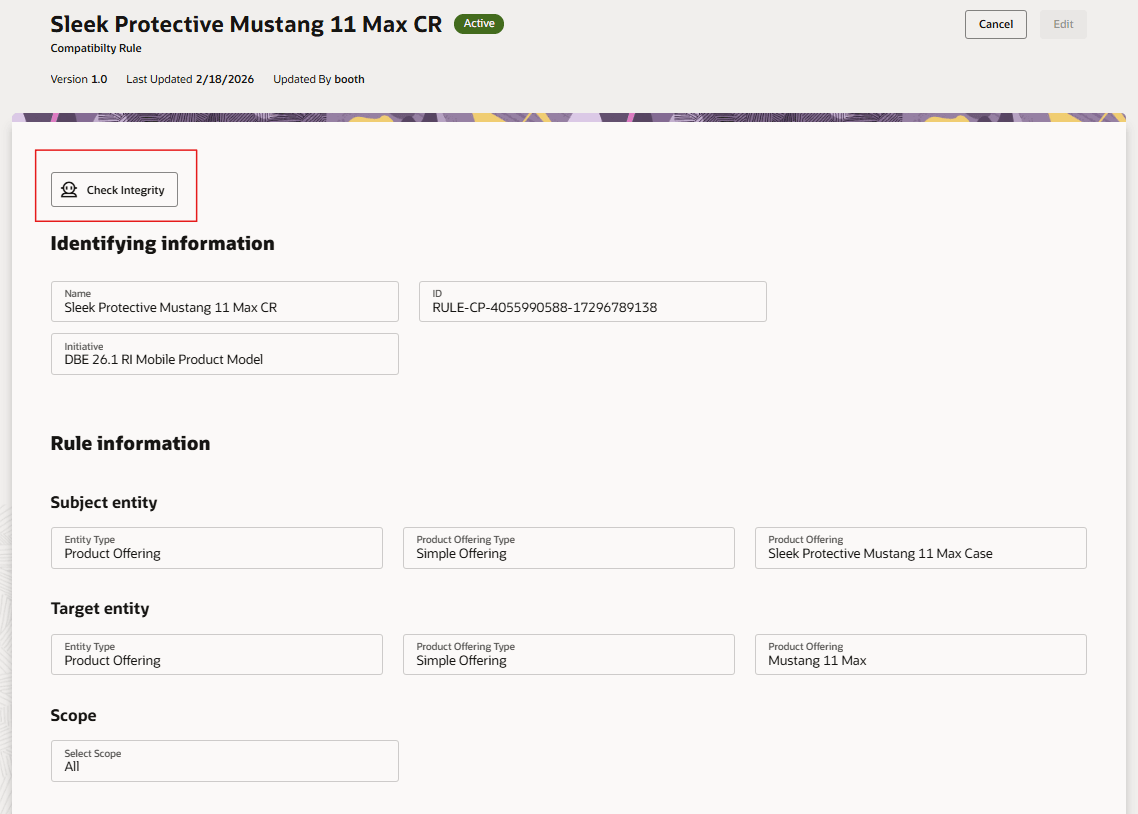Click the Updated By booth text
Image resolution: width=1138 pixels, height=814 pixels.
319,79
